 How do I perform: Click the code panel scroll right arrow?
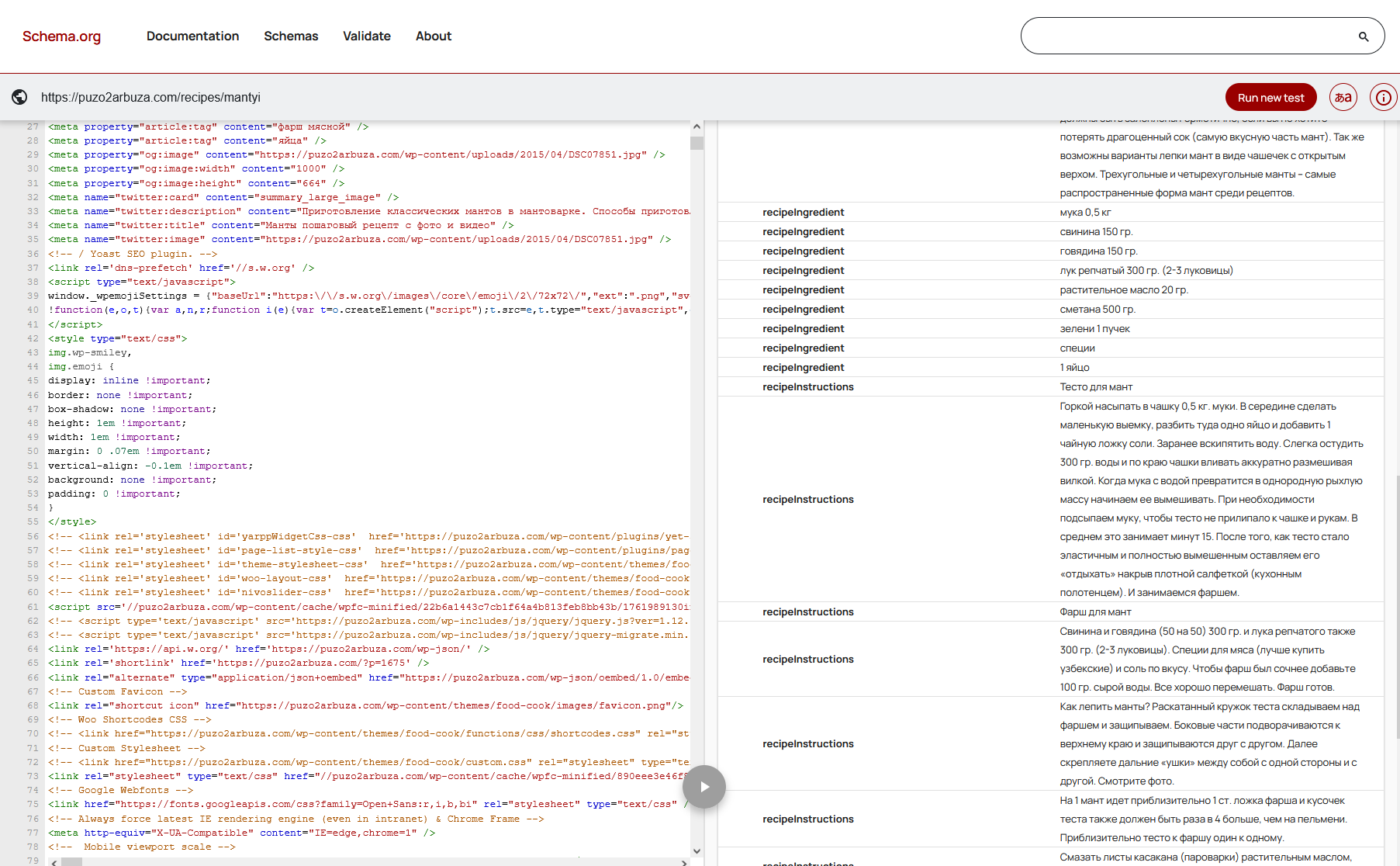point(683,862)
